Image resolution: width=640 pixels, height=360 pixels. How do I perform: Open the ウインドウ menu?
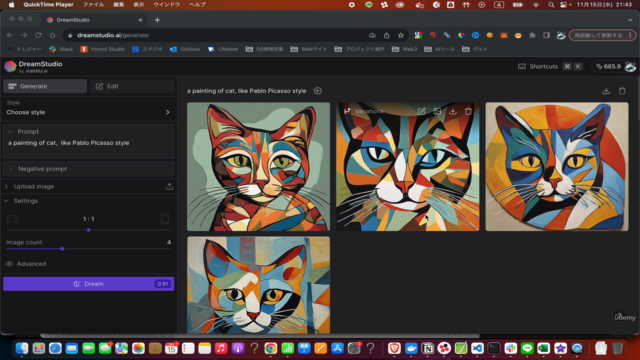pyautogui.click(x=167, y=4)
